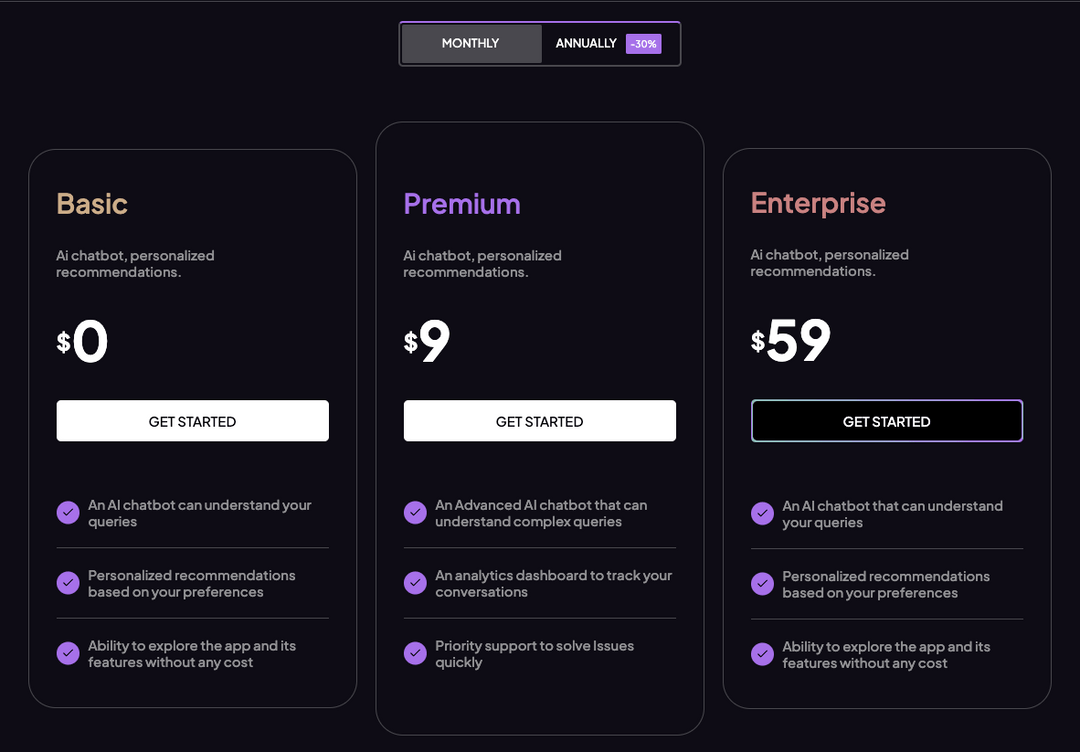The height and width of the screenshot is (752, 1080).
Task: Select the Enterprise plan heading
Action: 818,203
